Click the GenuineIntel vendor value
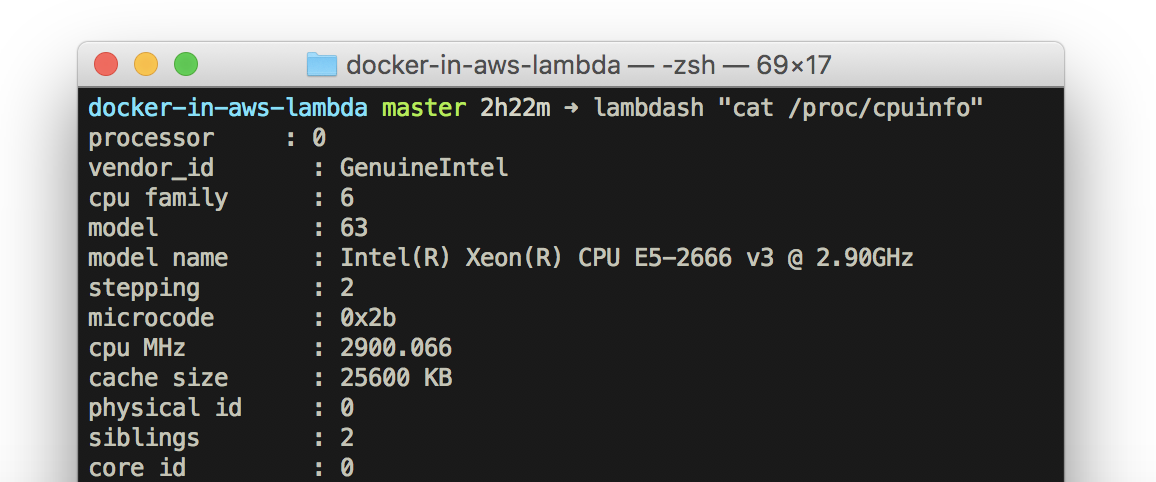 click(x=424, y=168)
